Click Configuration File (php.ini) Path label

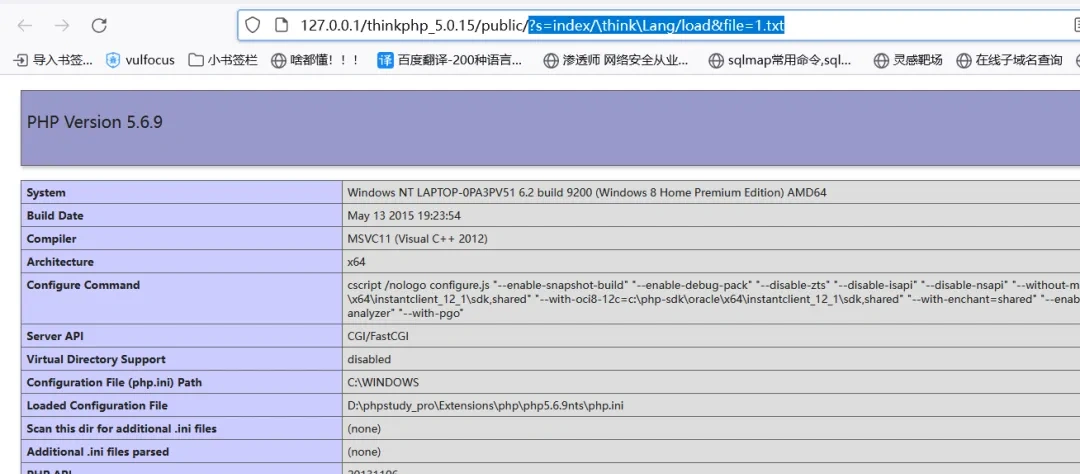pyautogui.click(x=114, y=382)
